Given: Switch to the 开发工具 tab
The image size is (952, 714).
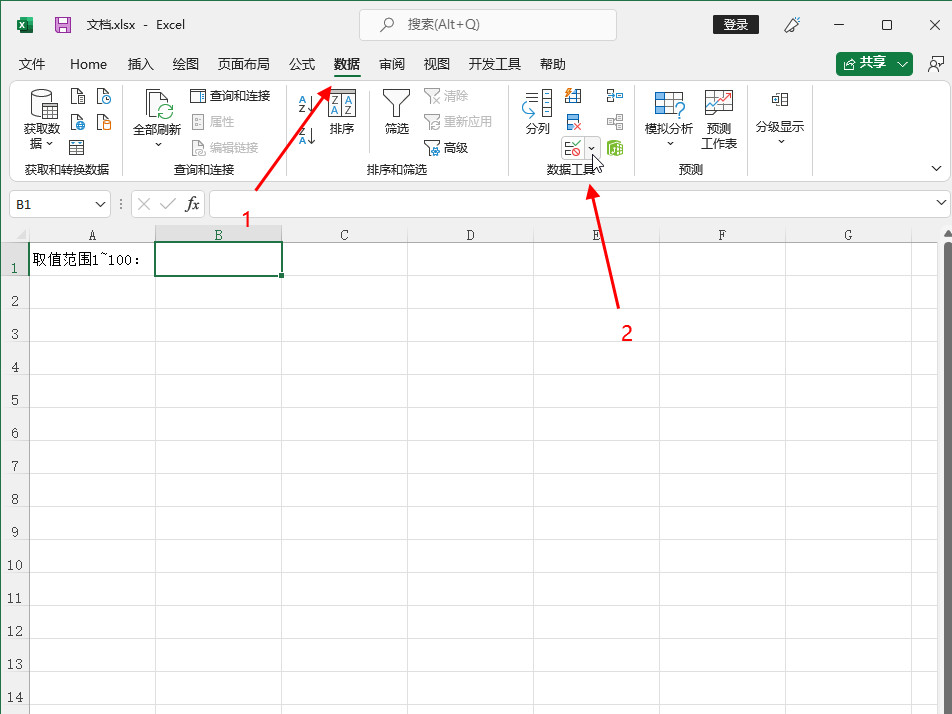Looking at the screenshot, I should tap(494, 64).
